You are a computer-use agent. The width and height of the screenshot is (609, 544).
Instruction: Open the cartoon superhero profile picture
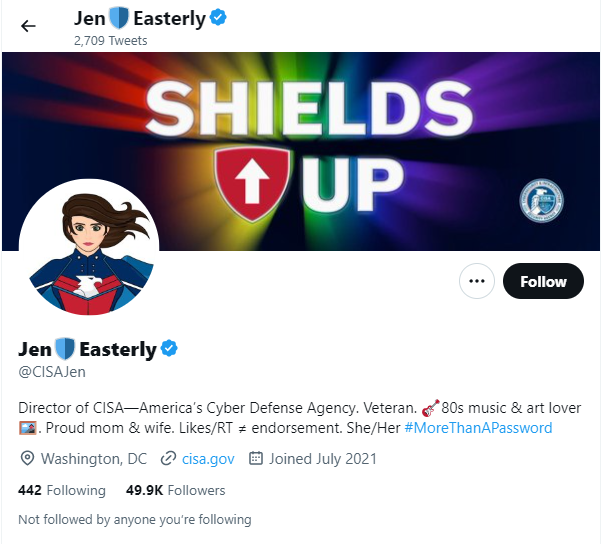click(x=89, y=249)
